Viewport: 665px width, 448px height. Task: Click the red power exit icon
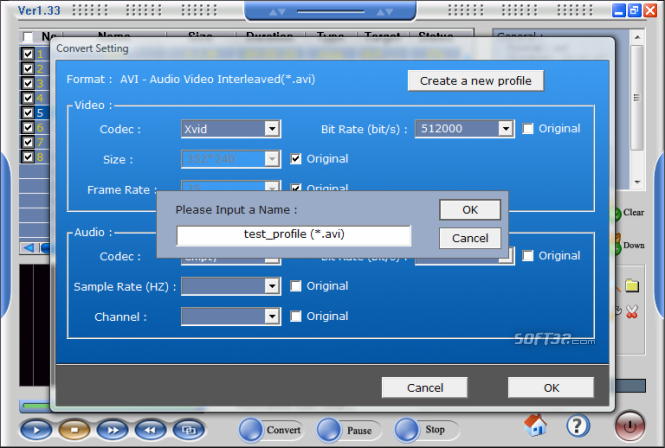click(x=630, y=426)
